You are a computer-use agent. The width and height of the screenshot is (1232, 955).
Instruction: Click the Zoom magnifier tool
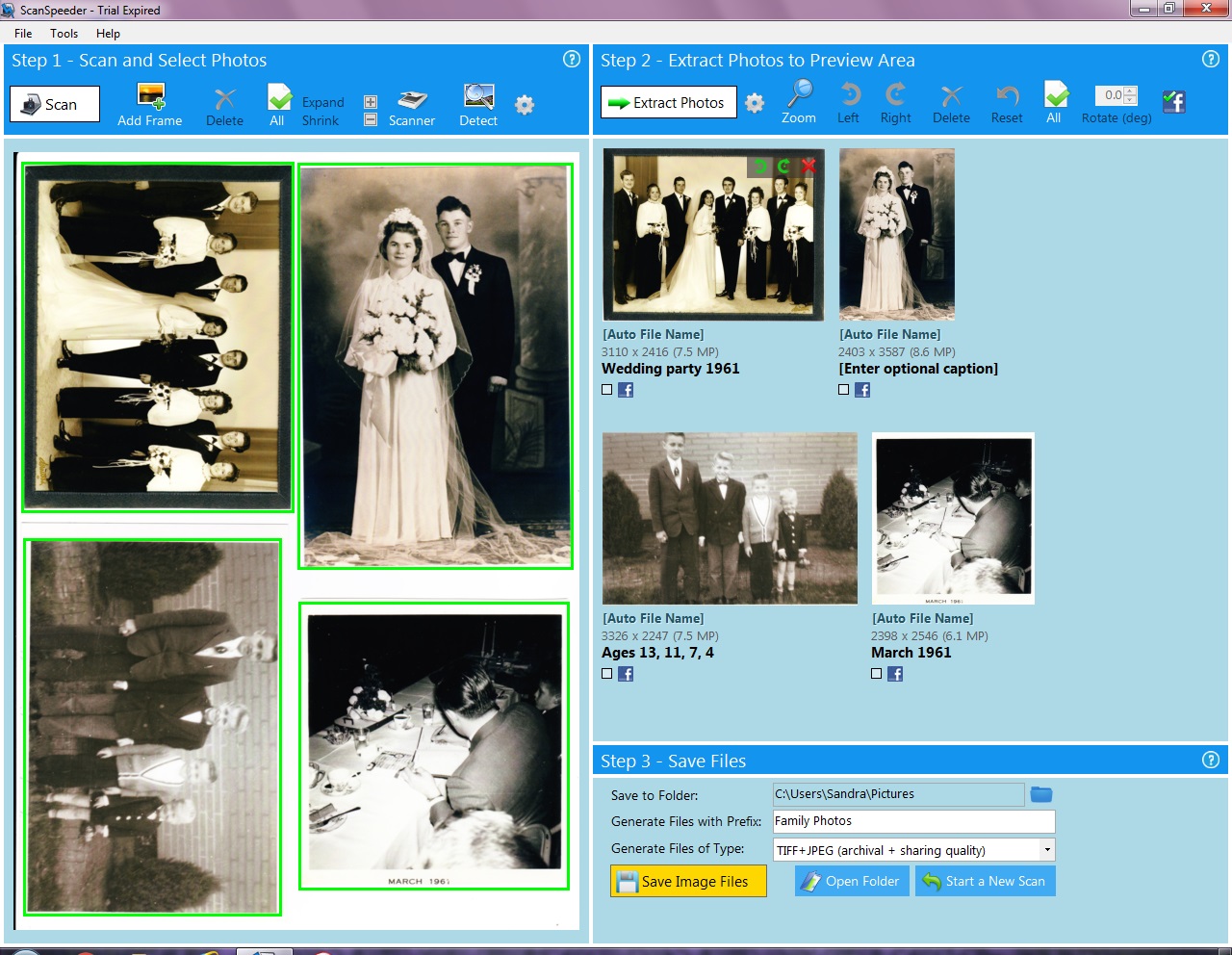[799, 94]
